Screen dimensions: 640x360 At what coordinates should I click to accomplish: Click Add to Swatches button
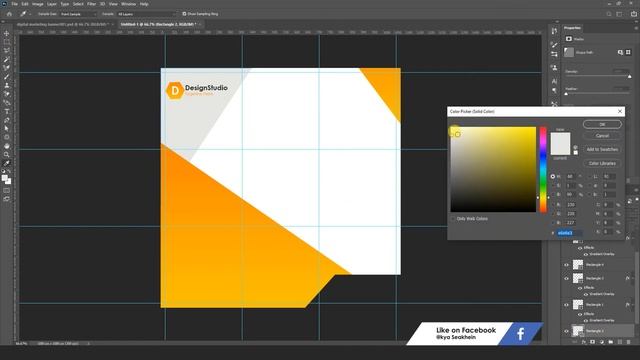[x=602, y=149]
